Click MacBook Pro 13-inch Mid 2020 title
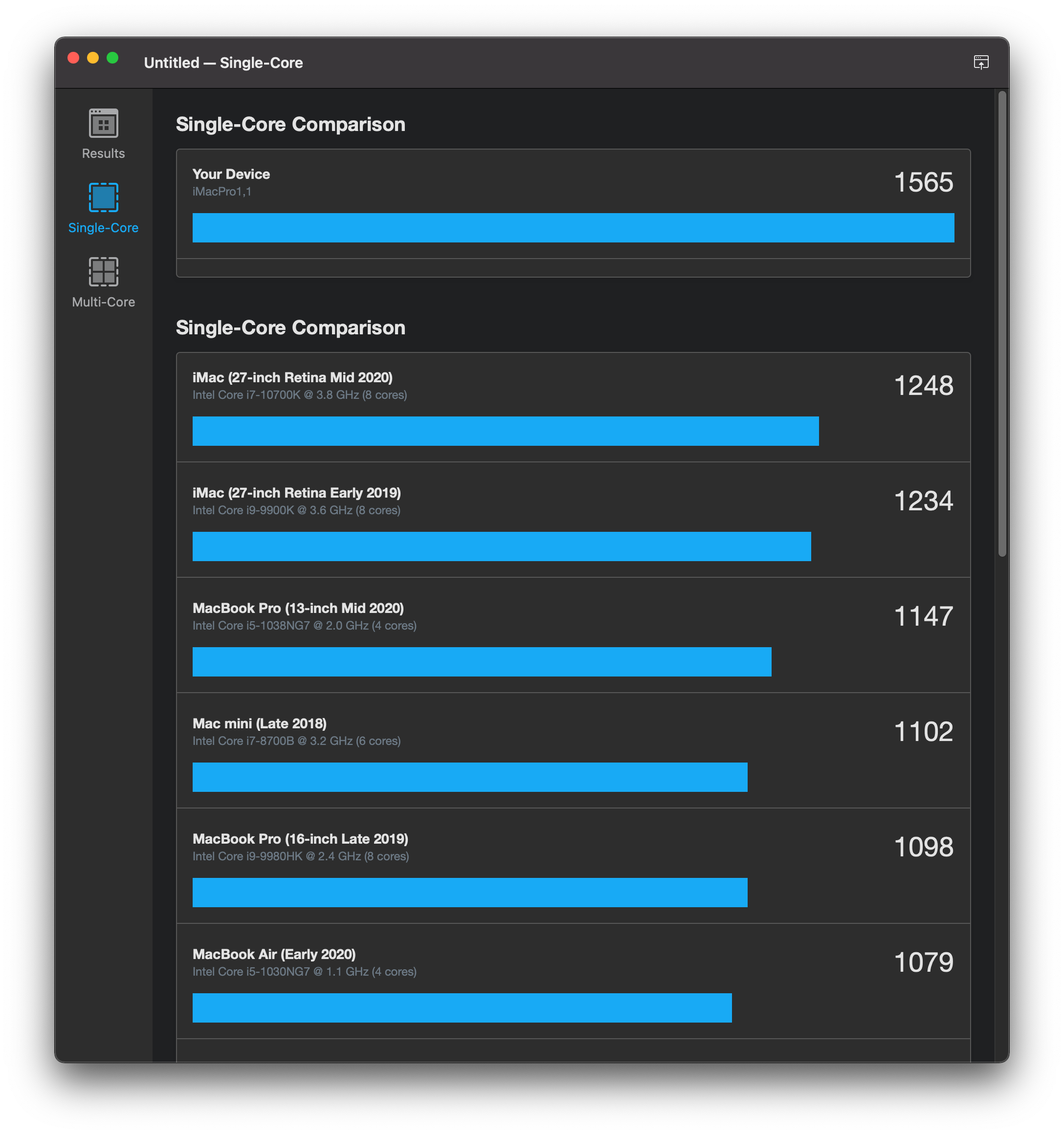 point(298,608)
